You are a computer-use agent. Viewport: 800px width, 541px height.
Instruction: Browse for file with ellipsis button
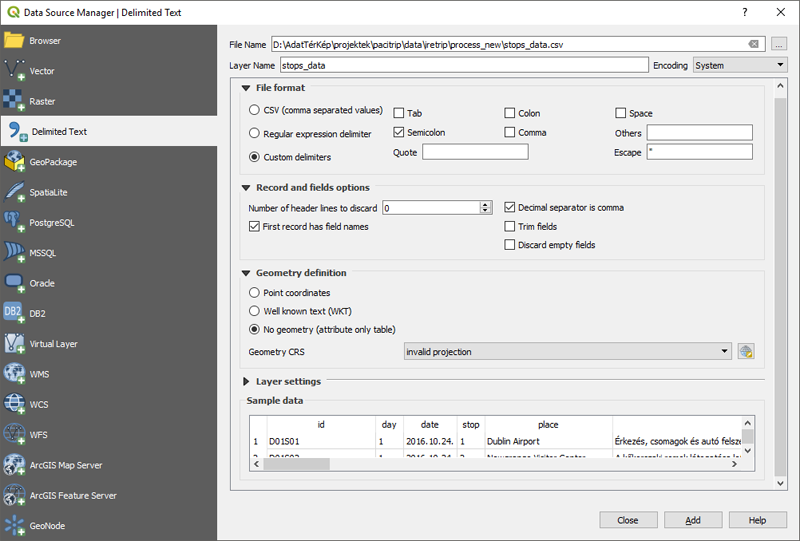(779, 44)
